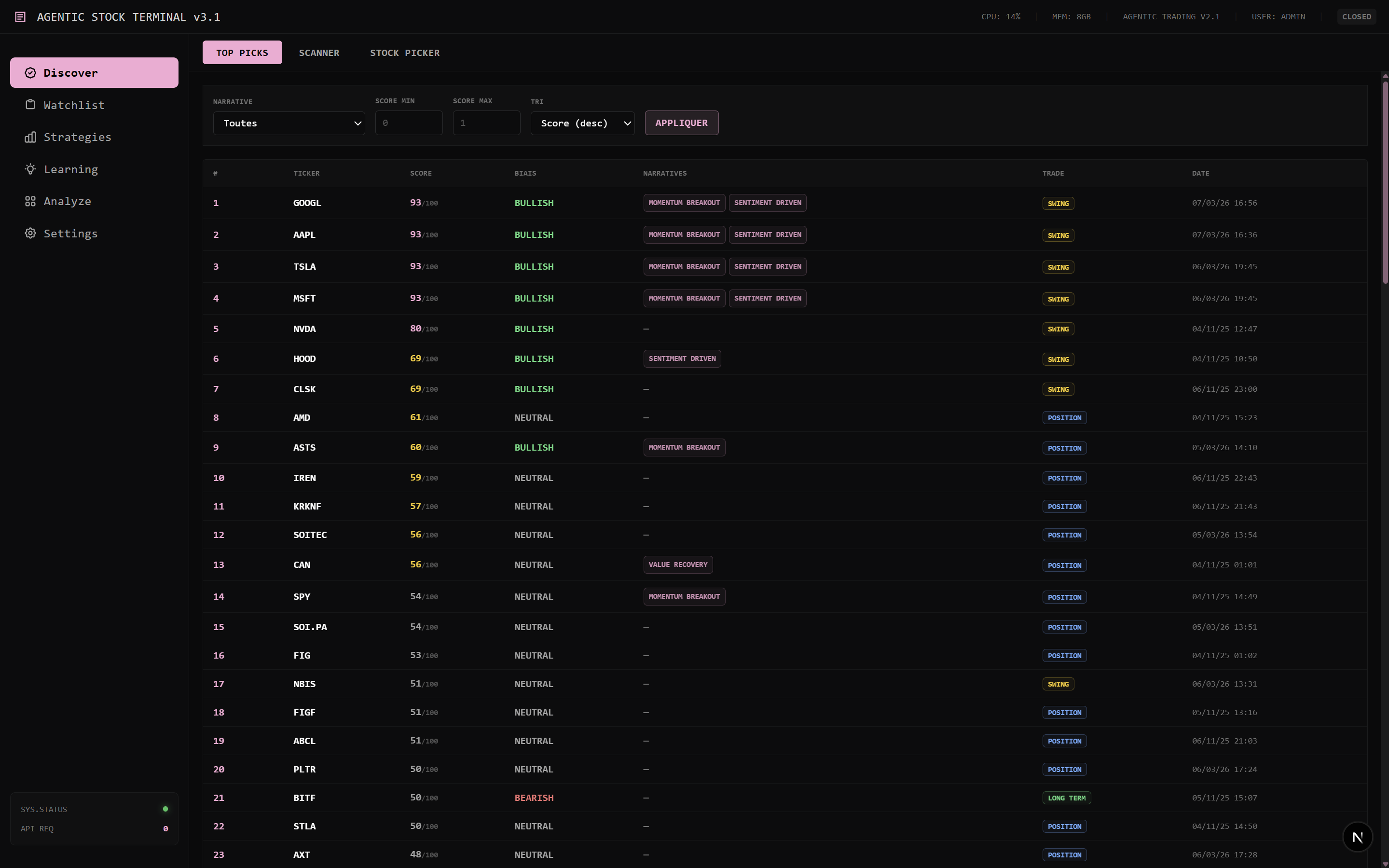Screen dimensions: 1389x868
Task: Open the Stock Picker tab
Action: click(x=405, y=53)
